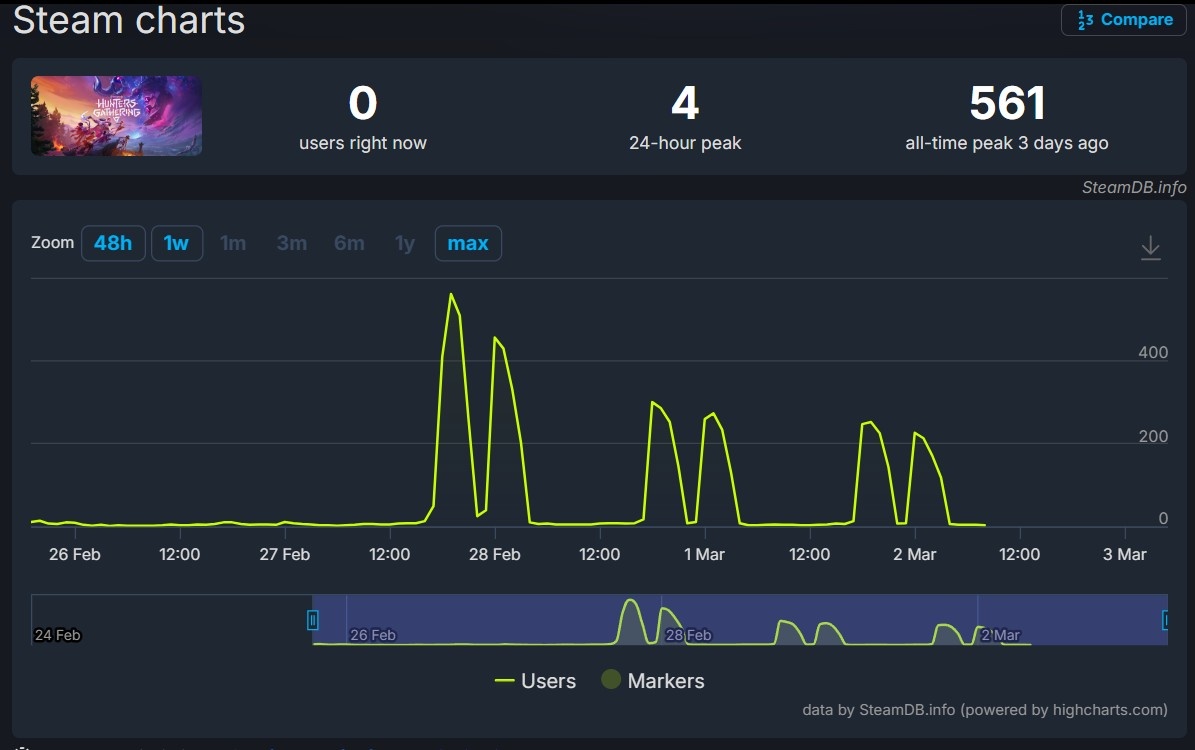Toggle the Markers series in legend
The height and width of the screenshot is (750, 1195).
click(653, 681)
